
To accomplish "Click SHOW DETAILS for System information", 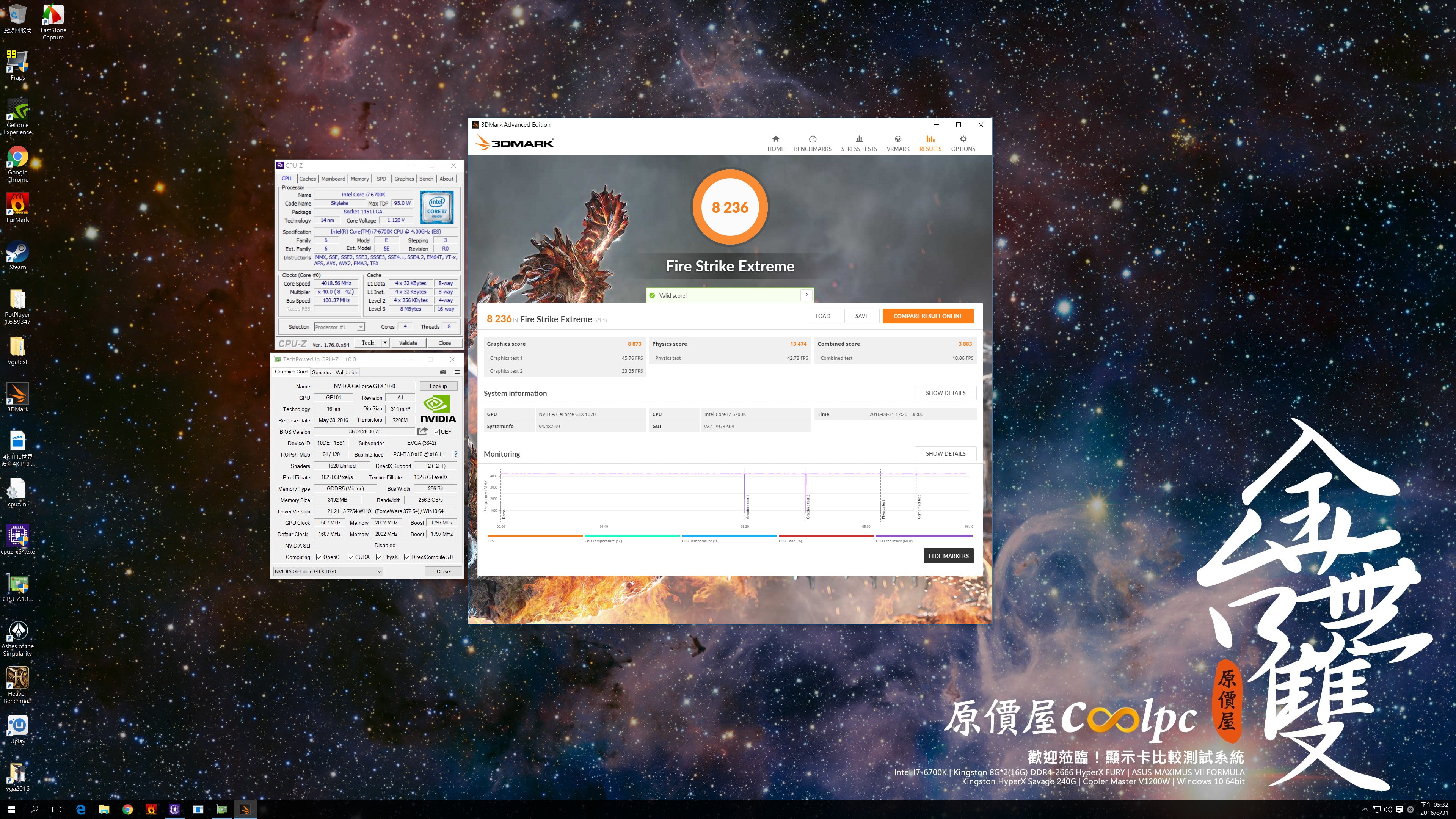I will (x=945, y=393).
